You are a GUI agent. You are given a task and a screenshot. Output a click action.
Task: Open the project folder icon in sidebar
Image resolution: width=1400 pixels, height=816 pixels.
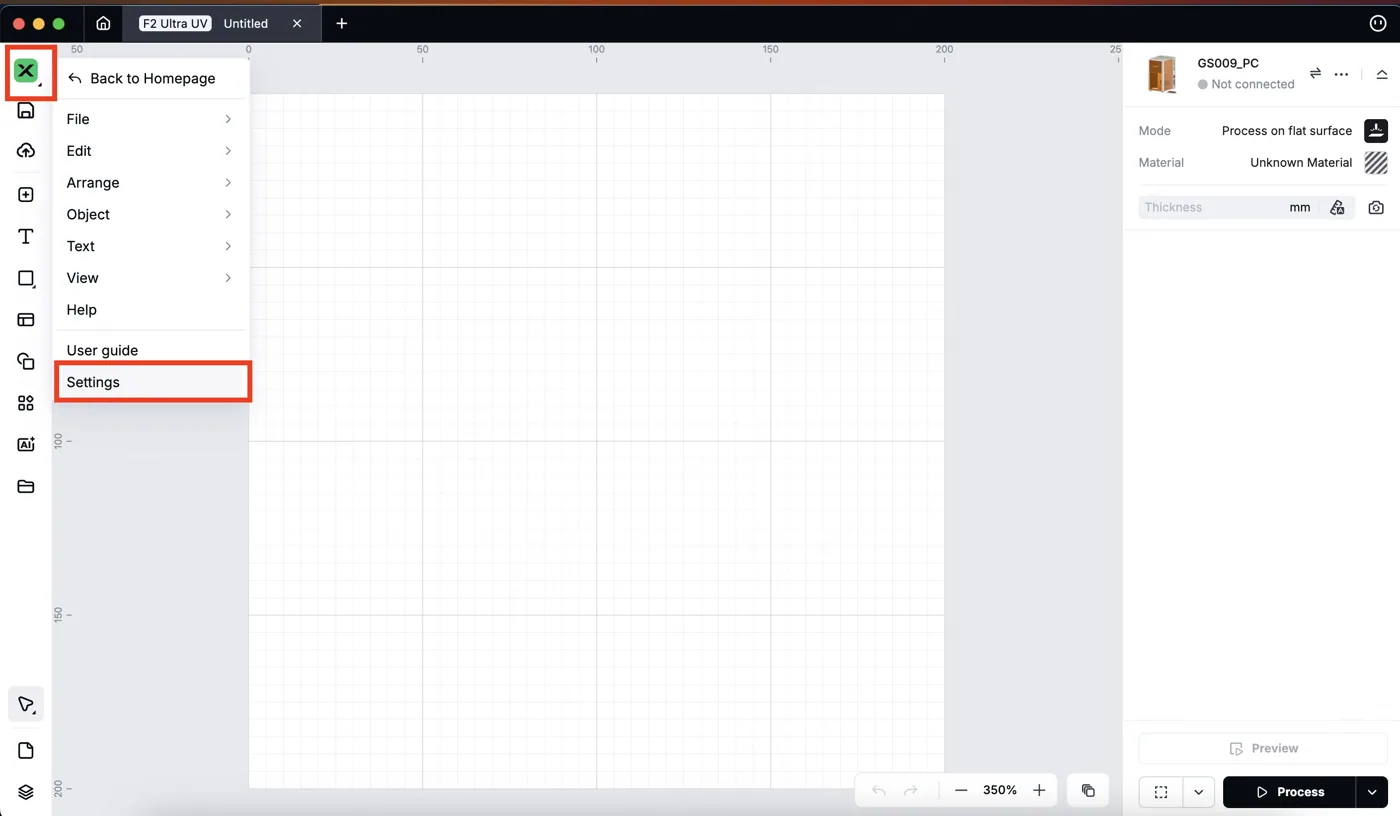tap(26, 487)
